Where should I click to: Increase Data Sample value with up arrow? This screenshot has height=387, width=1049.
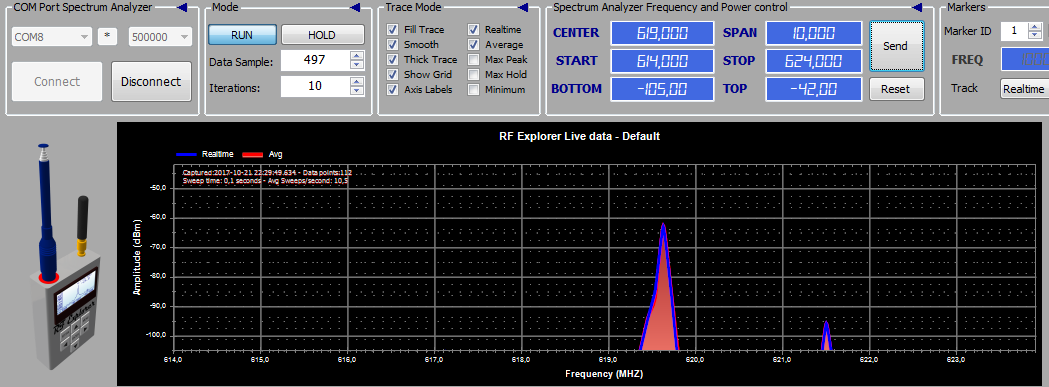click(x=357, y=56)
